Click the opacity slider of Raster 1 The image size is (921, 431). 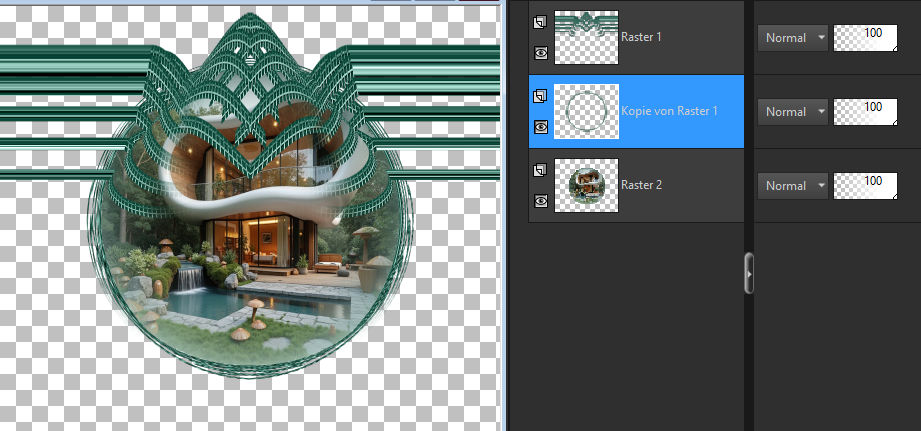(865, 38)
